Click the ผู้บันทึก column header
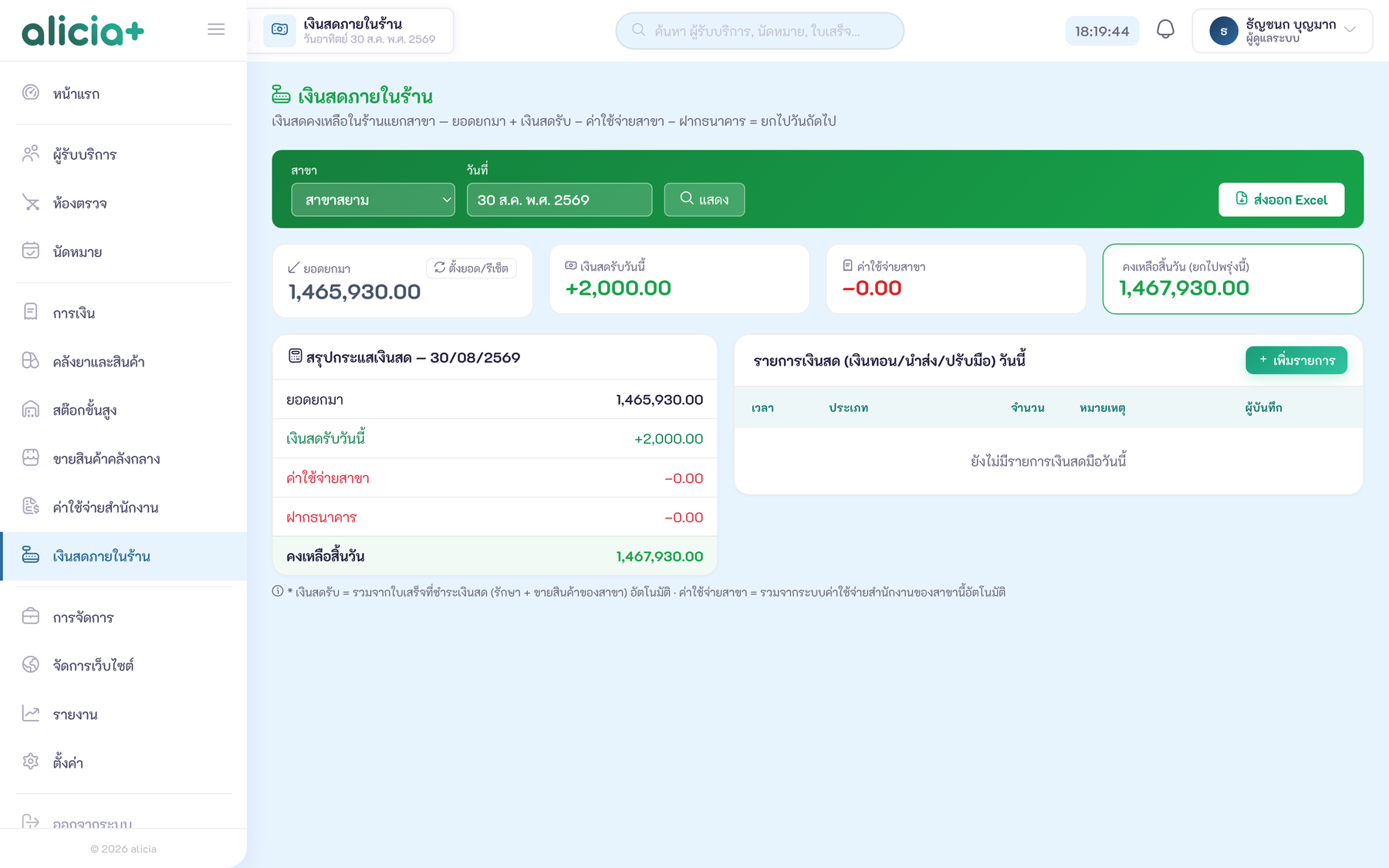Image resolution: width=1389 pixels, height=868 pixels. coord(1263,407)
